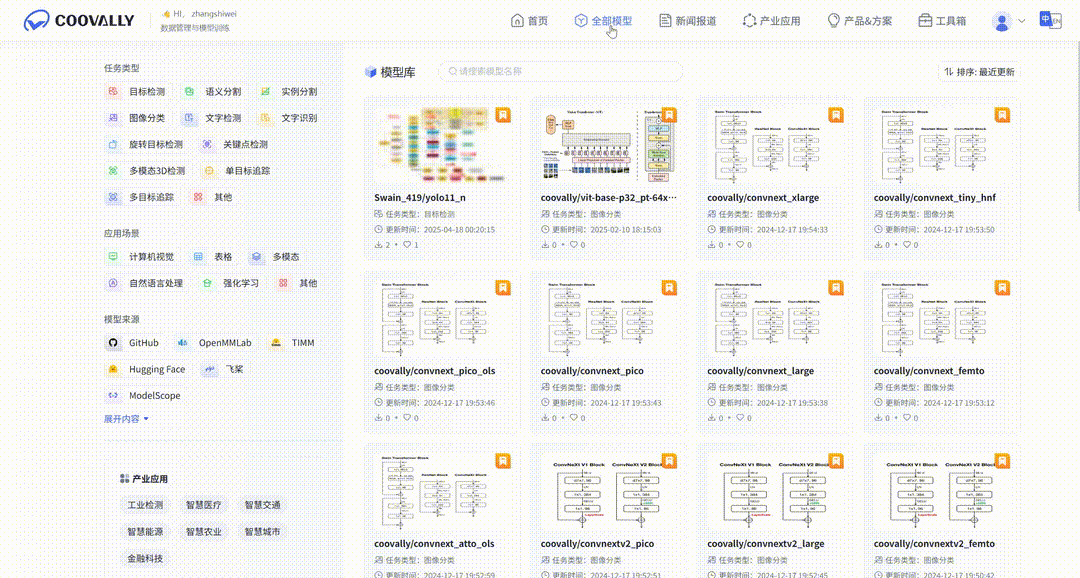Filter by 多模态3D检测 task type
This screenshot has height=578, width=1080.
coord(146,171)
